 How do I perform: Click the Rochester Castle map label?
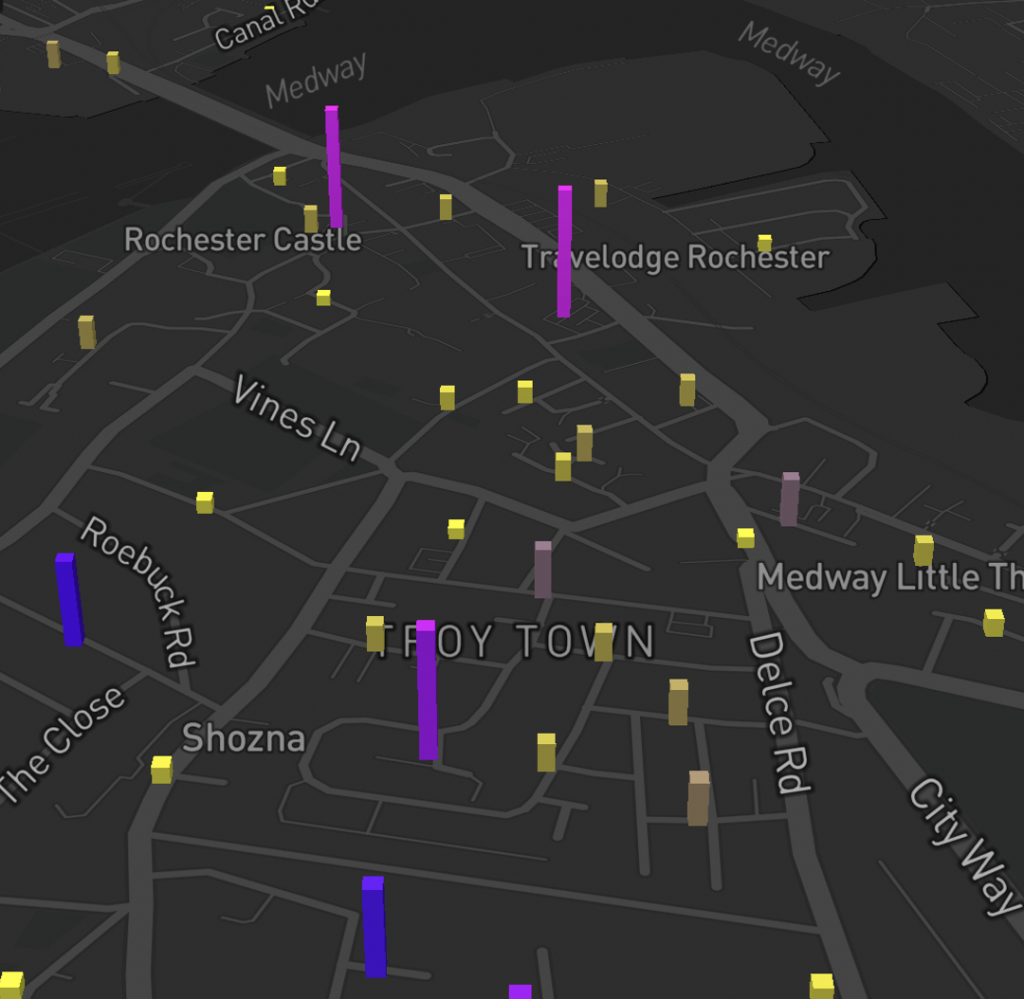point(242,240)
